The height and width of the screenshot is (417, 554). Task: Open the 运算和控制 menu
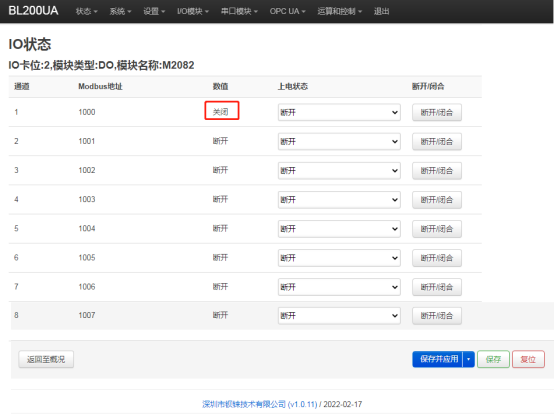pos(340,11)
